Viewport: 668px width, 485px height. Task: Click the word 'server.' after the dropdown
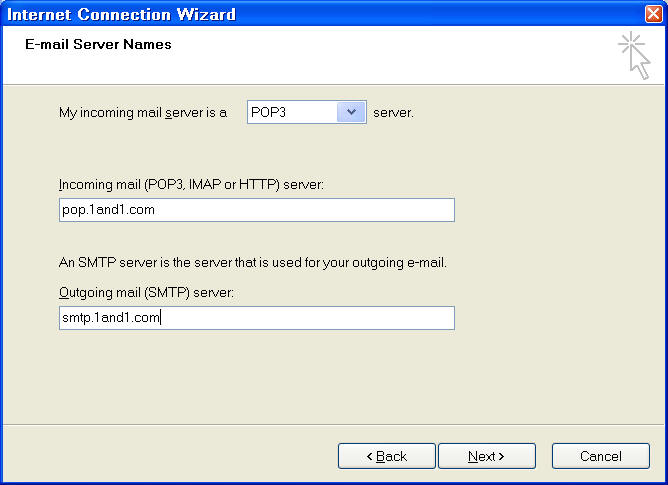393,112
